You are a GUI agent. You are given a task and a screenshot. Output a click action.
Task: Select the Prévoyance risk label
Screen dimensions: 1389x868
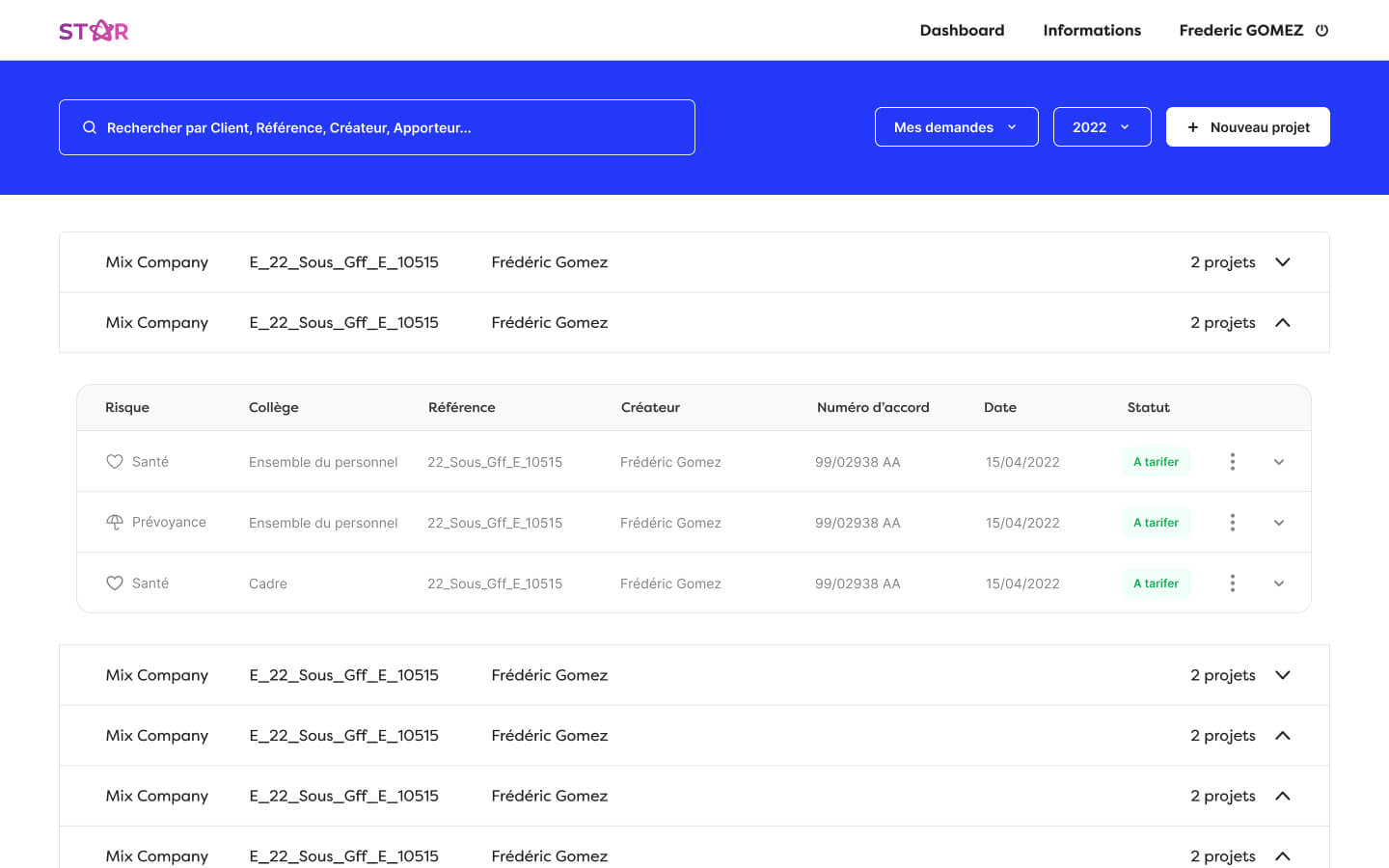coord(169,522)
